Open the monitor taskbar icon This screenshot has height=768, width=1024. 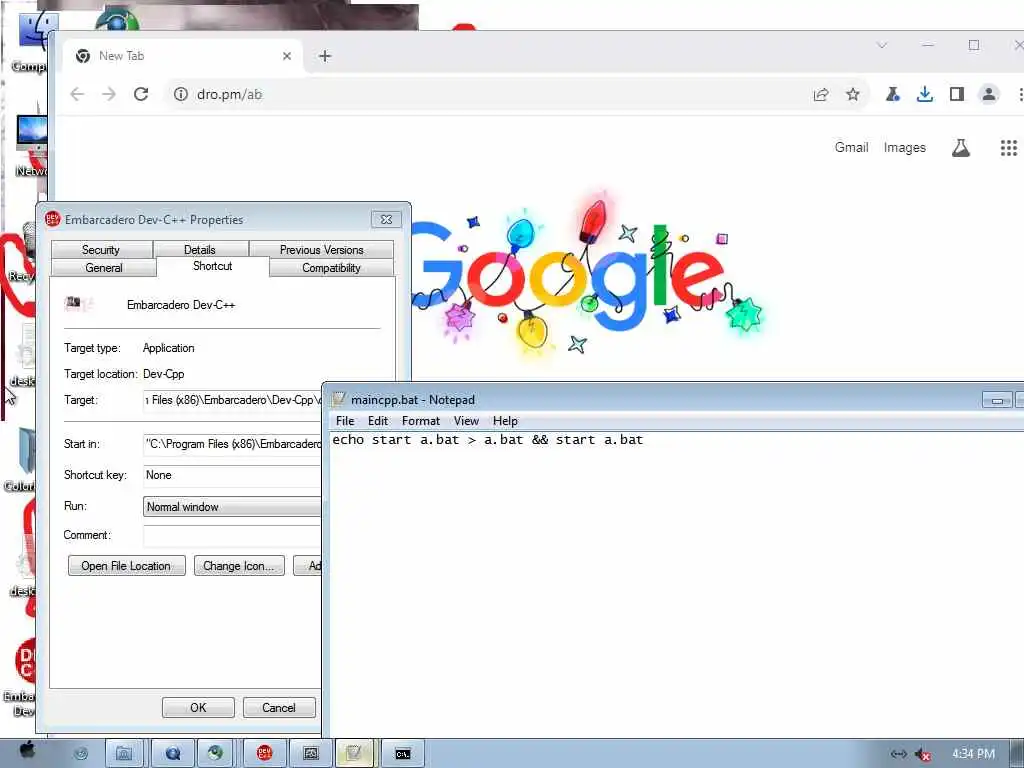pos(311,754)
